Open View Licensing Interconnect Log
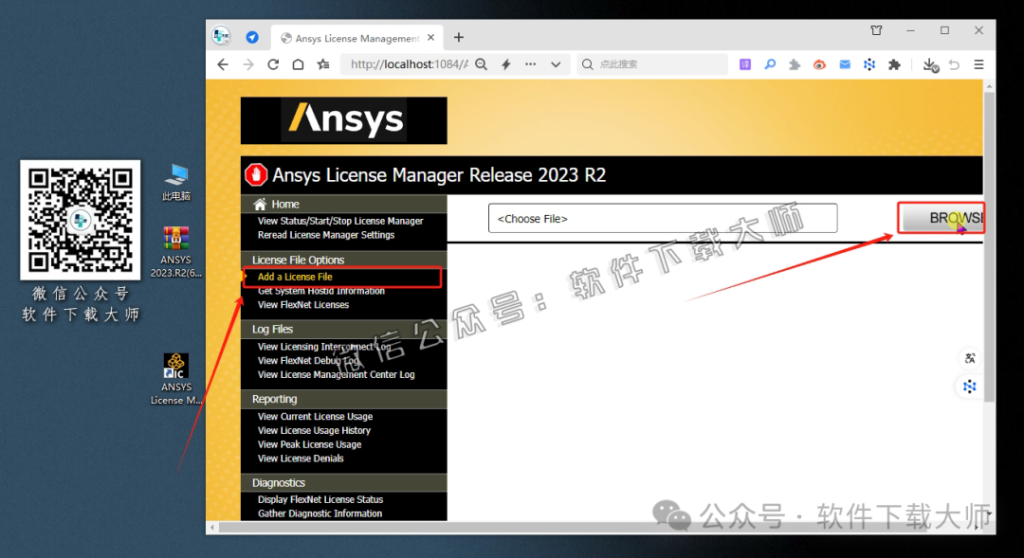Screen dimensions: 1024x558 [323, 346]
